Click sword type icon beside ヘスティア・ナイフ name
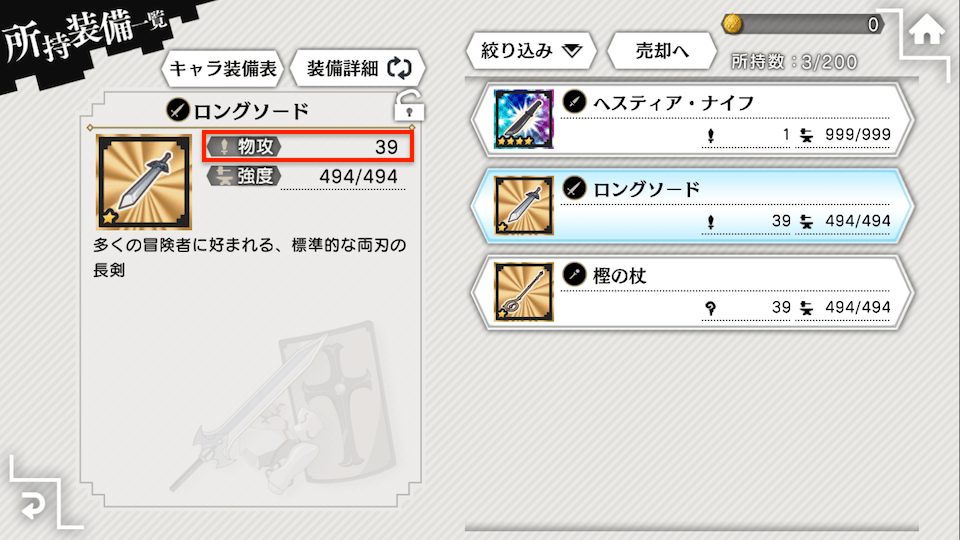Screen dimensions: 960x540 point(574,101)
